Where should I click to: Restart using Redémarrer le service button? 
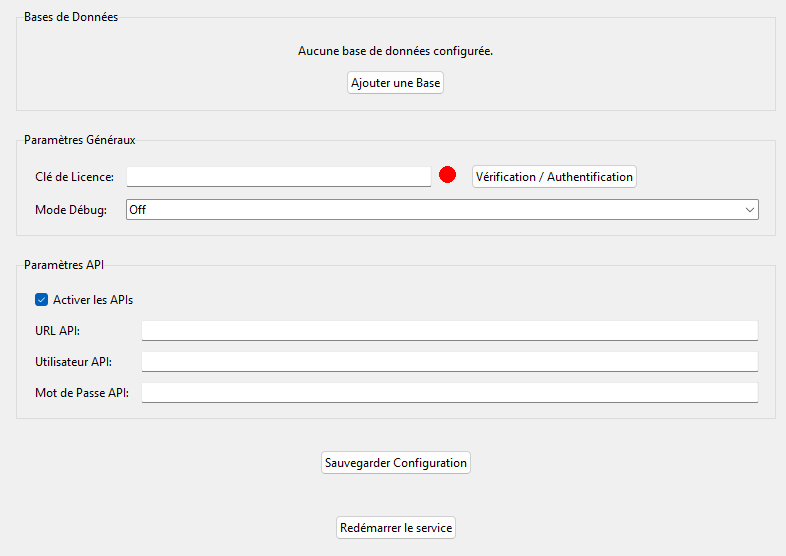396,528
